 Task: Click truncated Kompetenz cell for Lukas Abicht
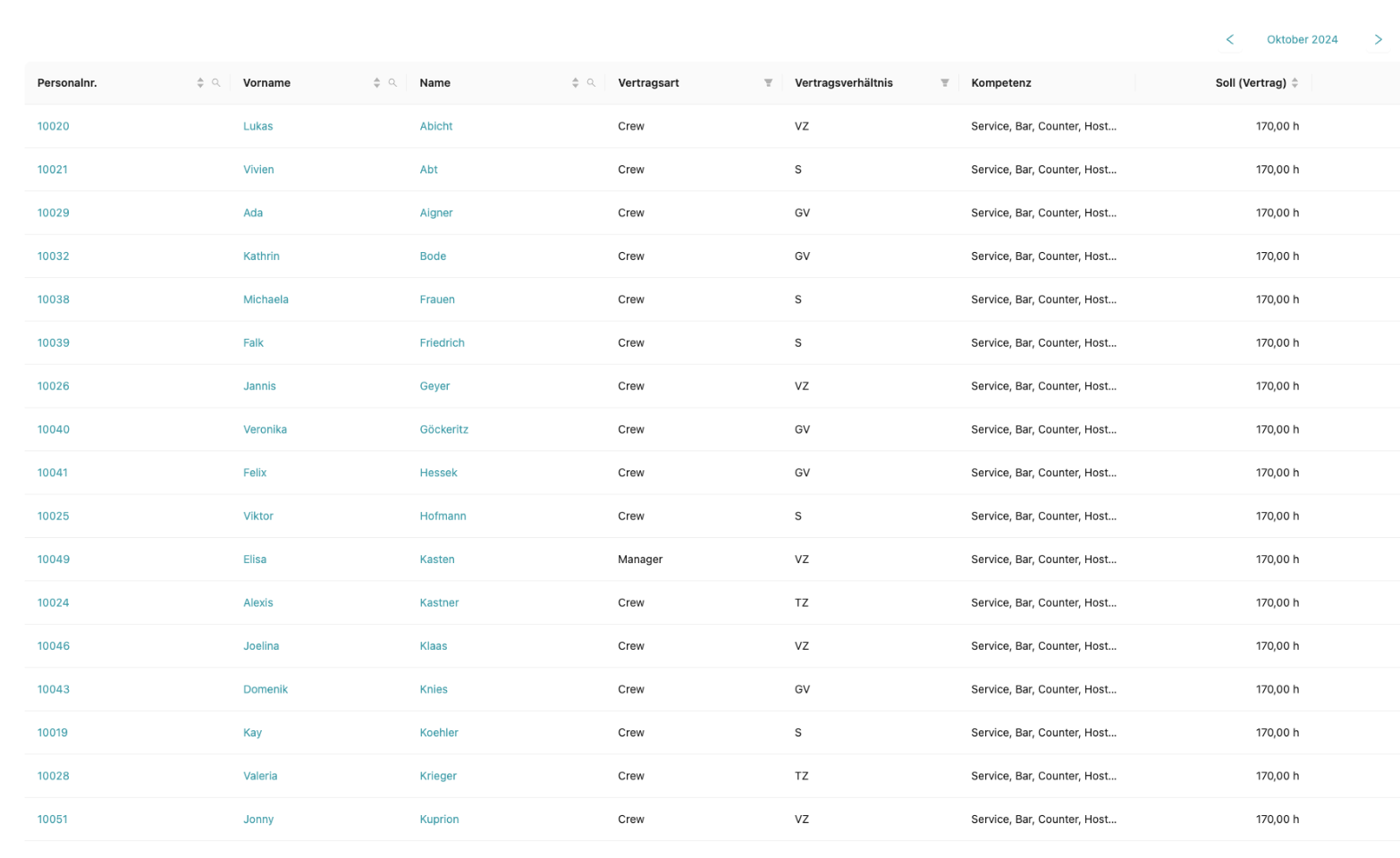click(x=1043, y=126)
